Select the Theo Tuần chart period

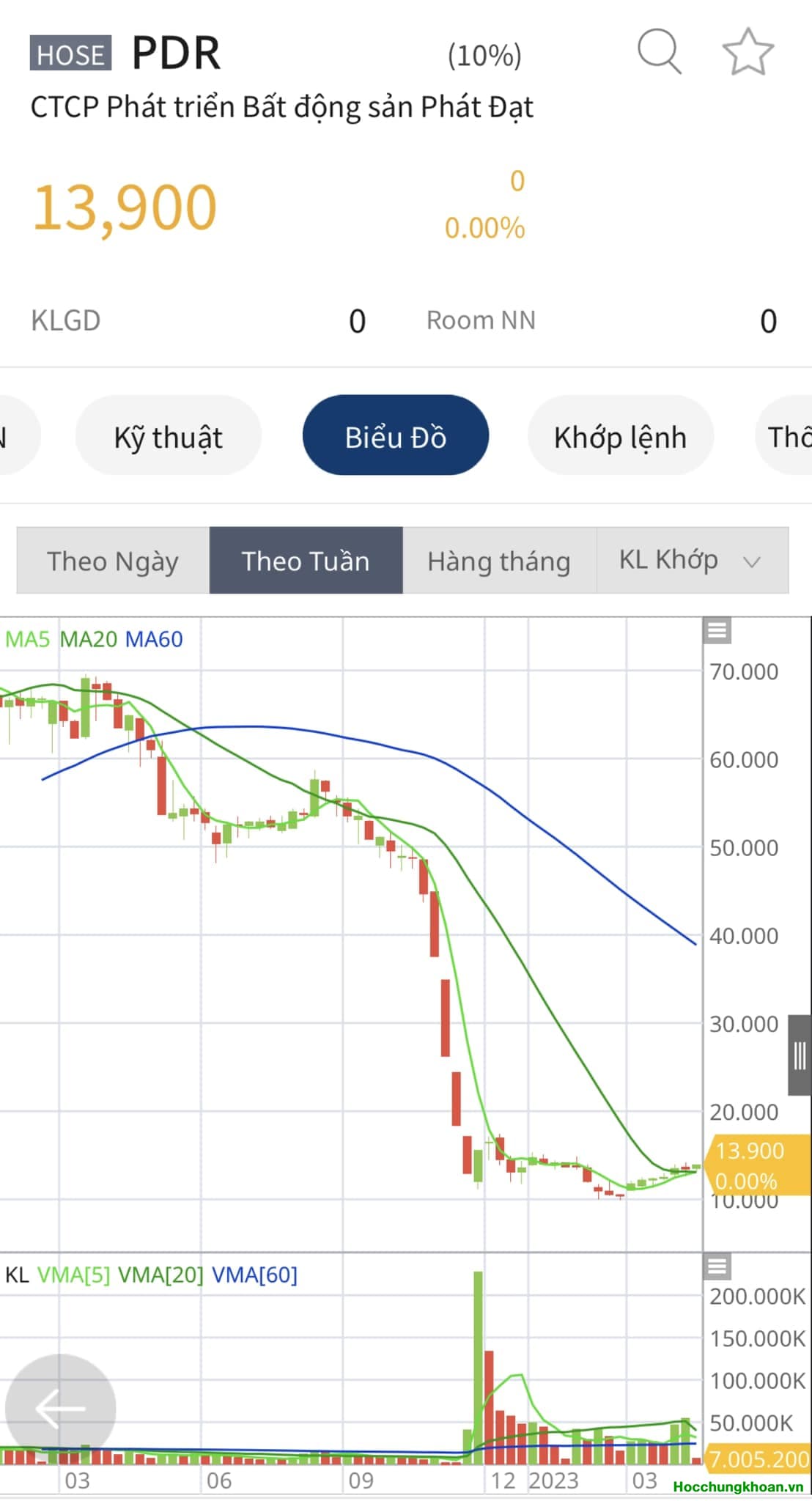[x=306, y=561]
